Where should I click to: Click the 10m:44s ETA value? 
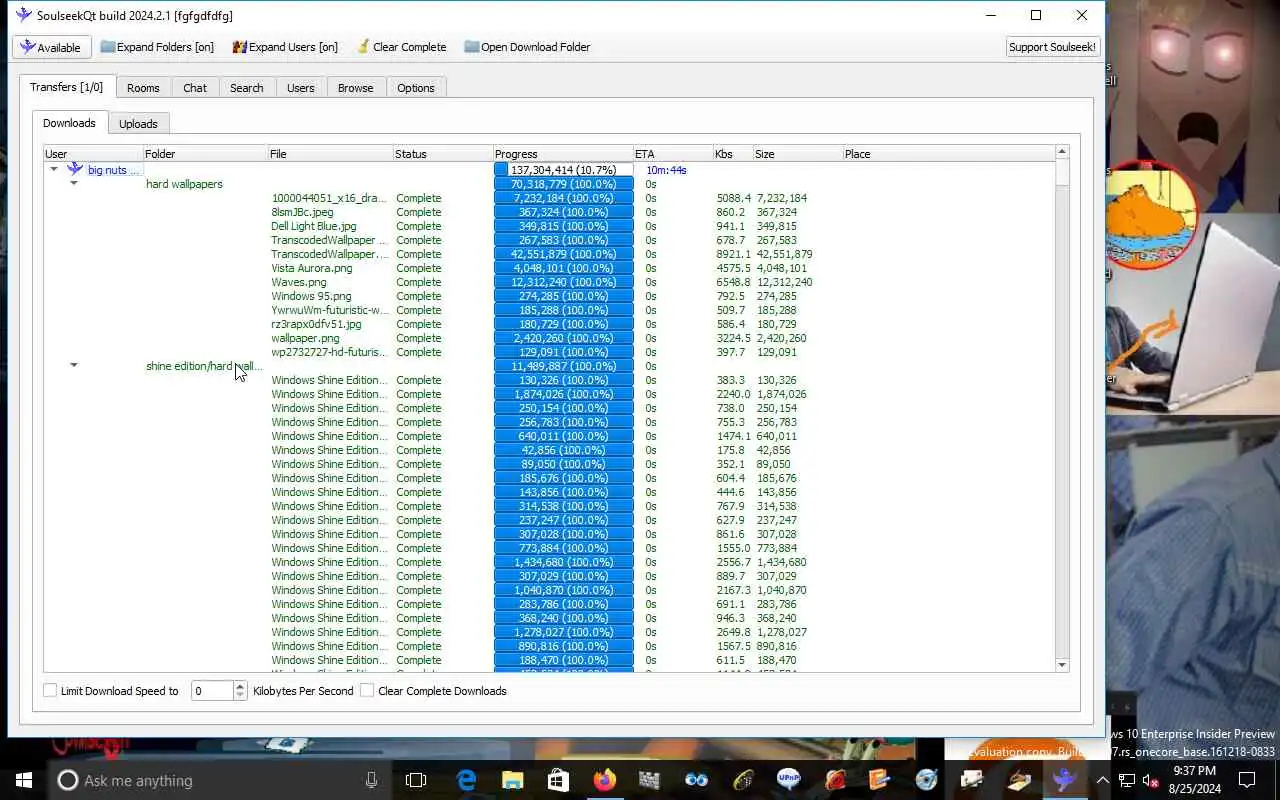click(666, 170)
